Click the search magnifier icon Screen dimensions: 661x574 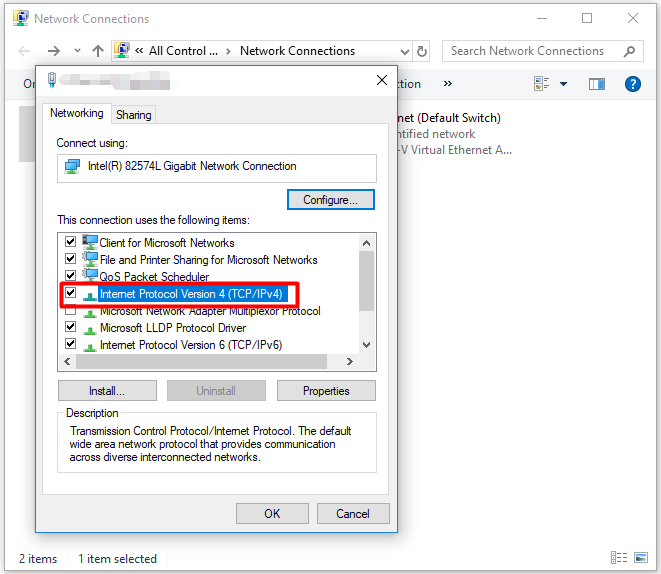tap(629, 51)
